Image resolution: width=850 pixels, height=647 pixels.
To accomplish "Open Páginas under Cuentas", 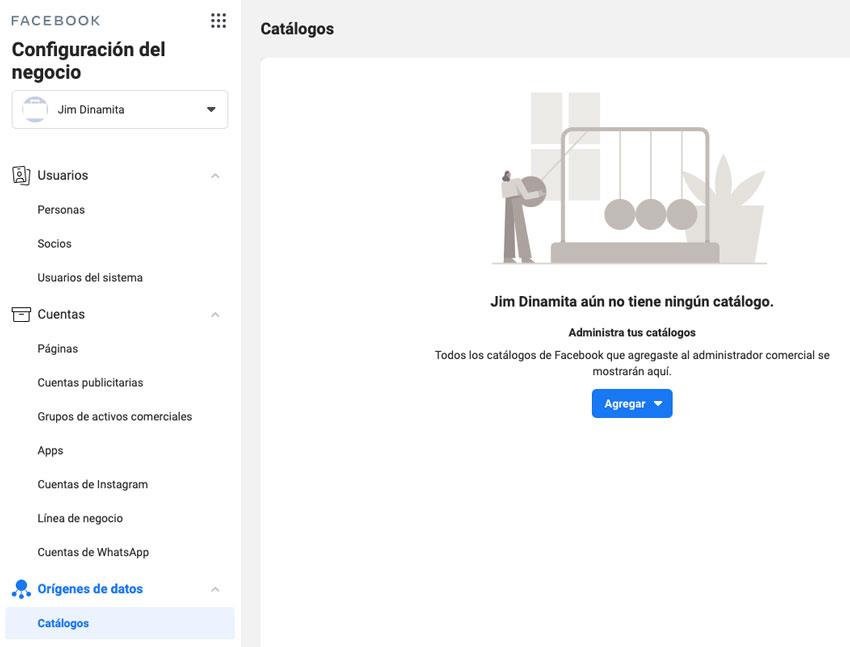I will pyautogui.click(x=57, y=348).
